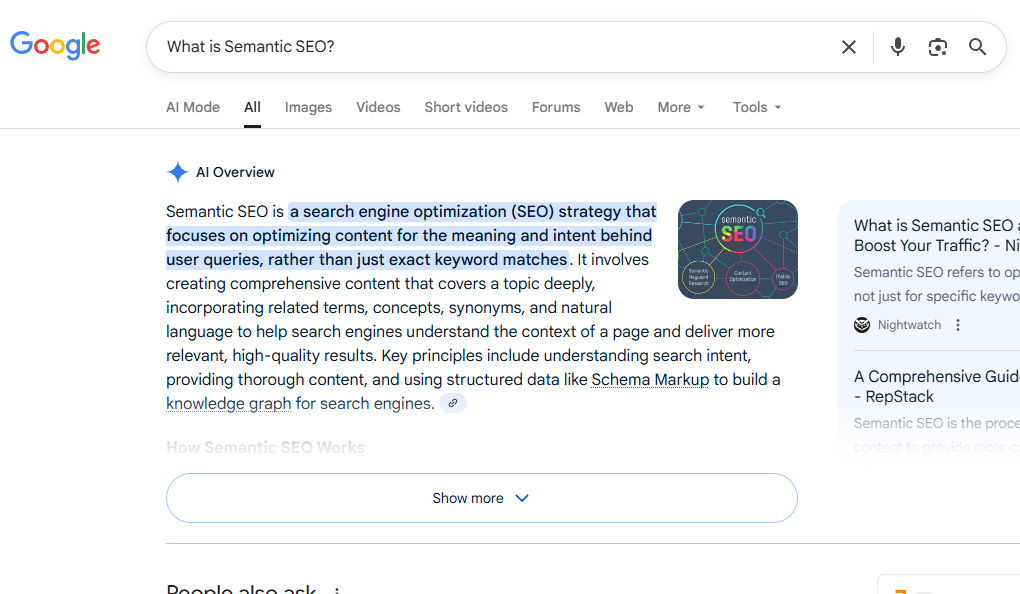Select the AI Mode tab

click(x=192, y=107)
